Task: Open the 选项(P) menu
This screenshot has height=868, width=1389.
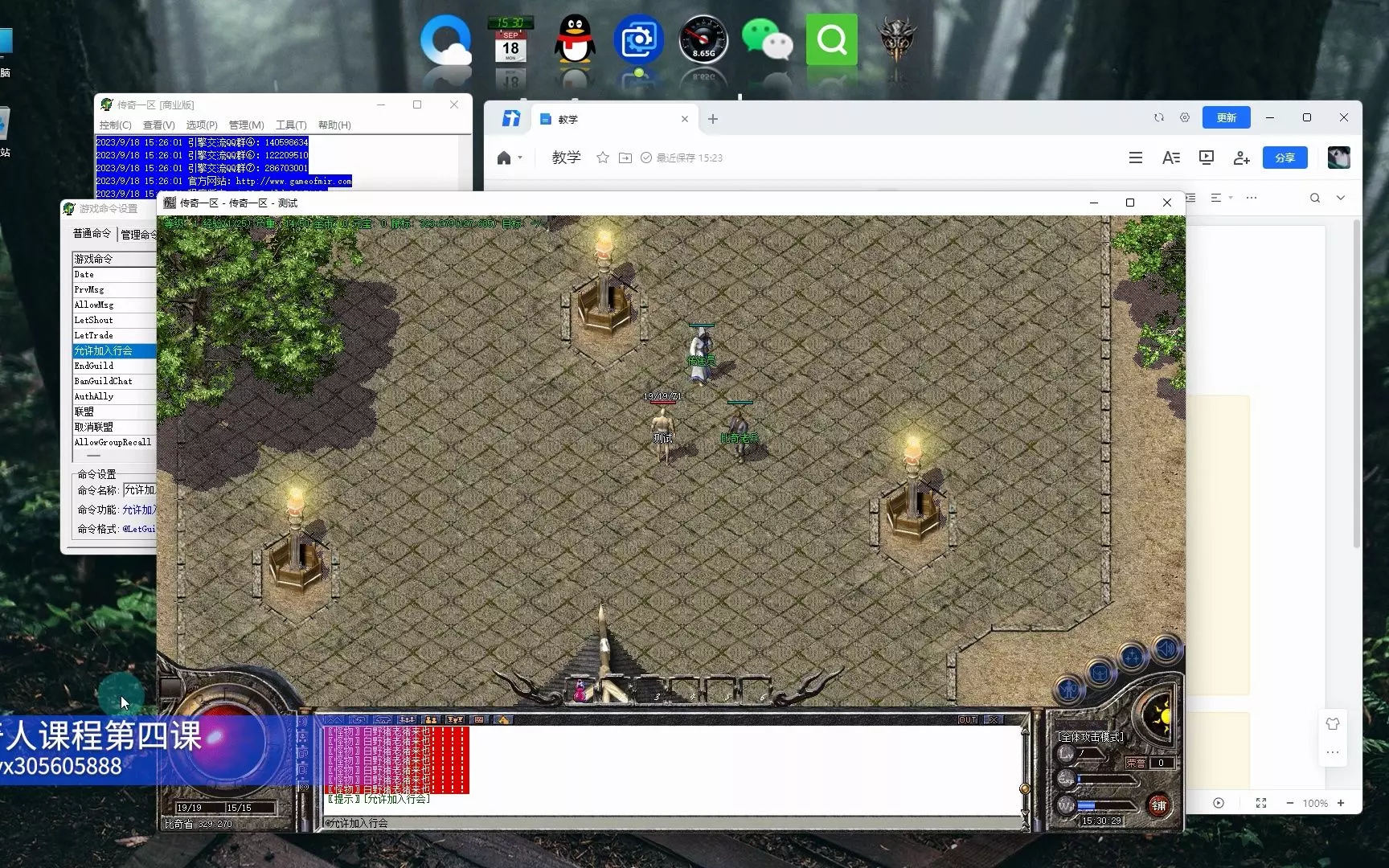Action: [202, 125]
